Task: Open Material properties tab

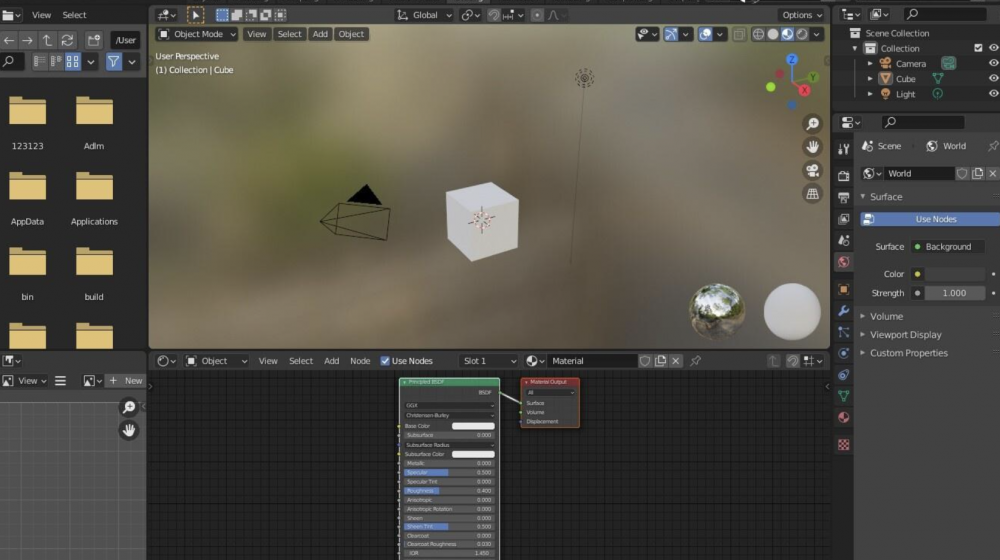Action: coord(844,417)
